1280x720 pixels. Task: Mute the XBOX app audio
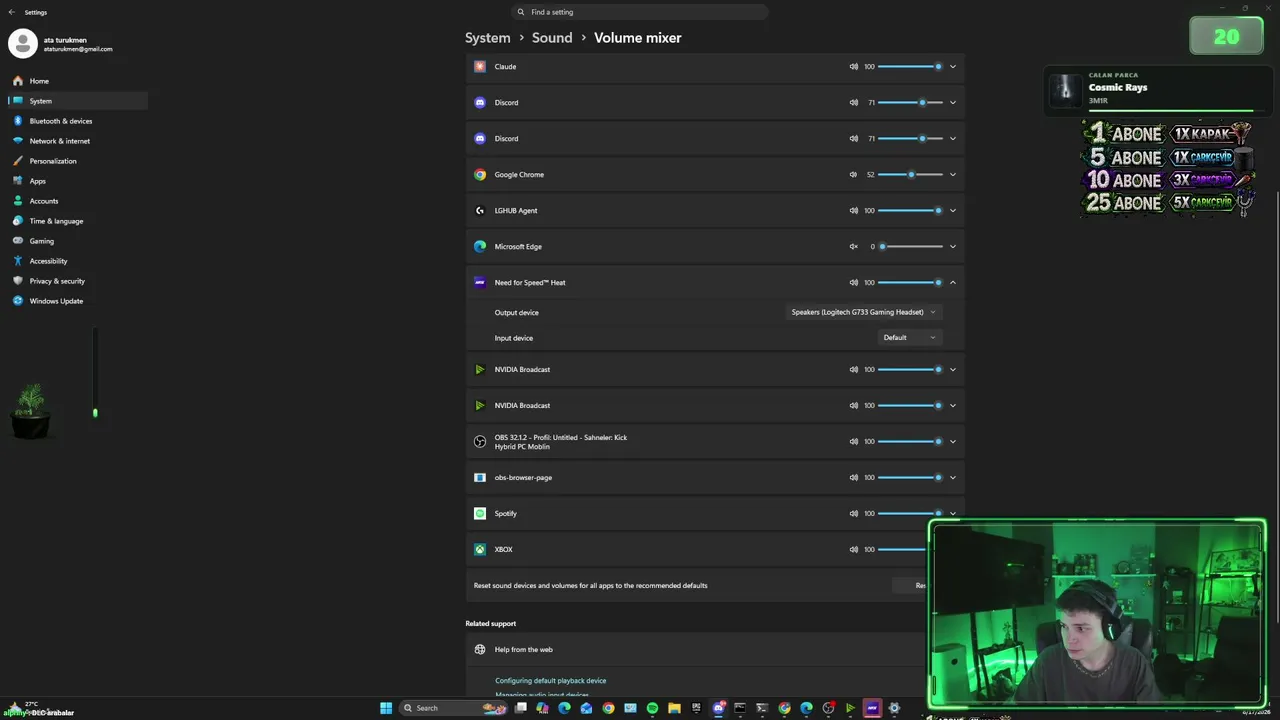coord(853,549)
